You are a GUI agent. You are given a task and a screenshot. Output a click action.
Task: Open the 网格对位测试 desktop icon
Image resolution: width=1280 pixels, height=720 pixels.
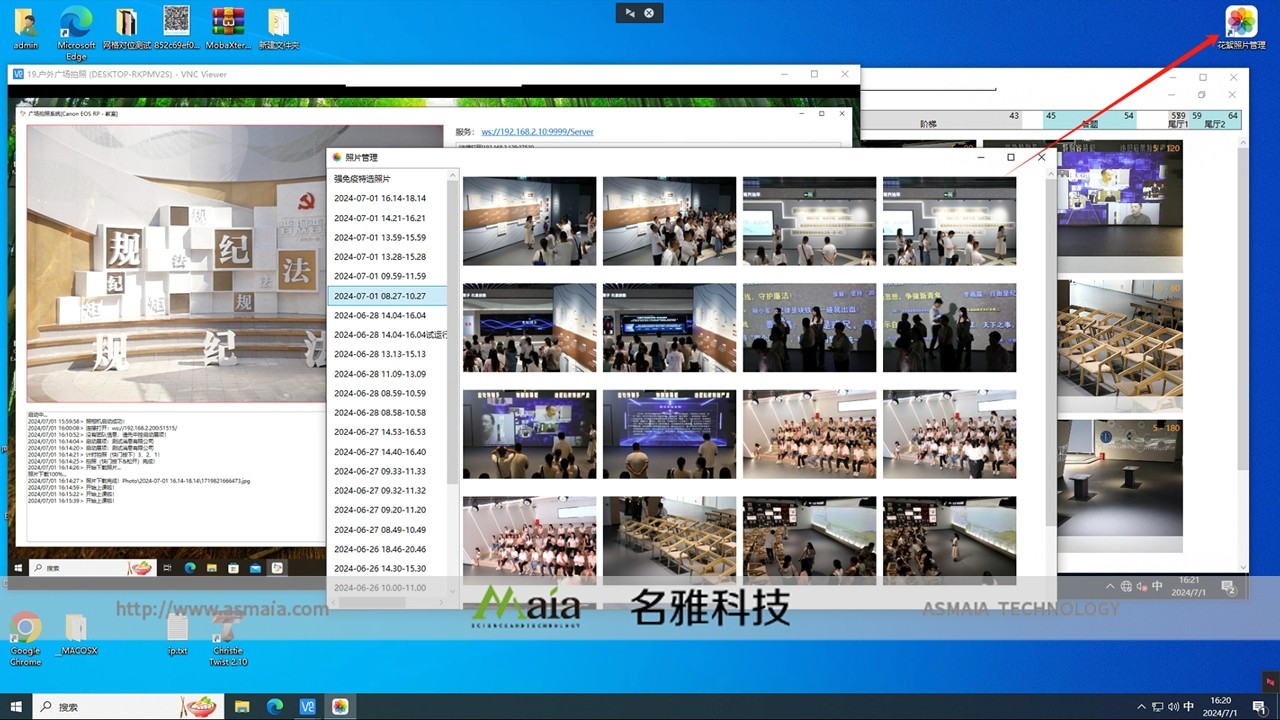pos(127,28)
